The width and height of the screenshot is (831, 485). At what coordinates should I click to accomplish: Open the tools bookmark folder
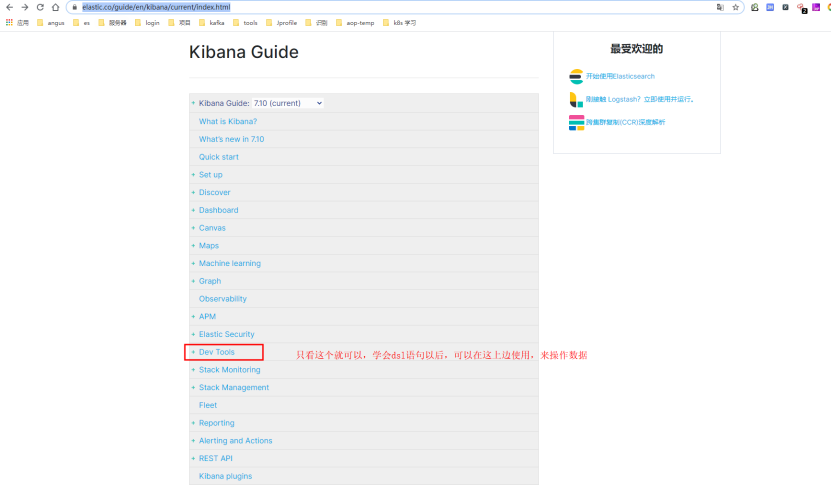pyautogui.click(x=245, y=23)
